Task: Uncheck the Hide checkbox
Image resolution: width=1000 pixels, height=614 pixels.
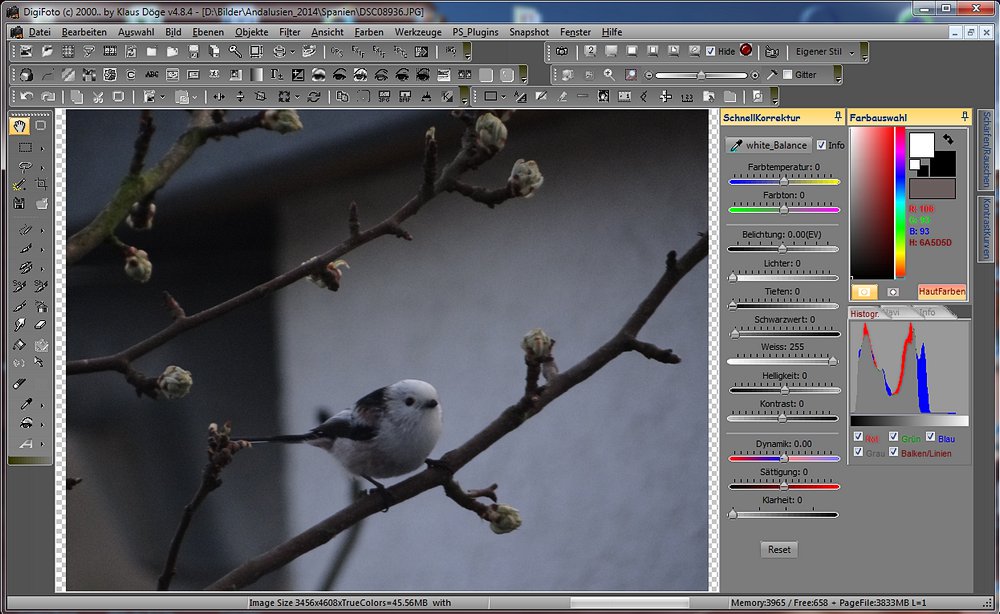Action: pyautogui.click(x=711, y=51)
